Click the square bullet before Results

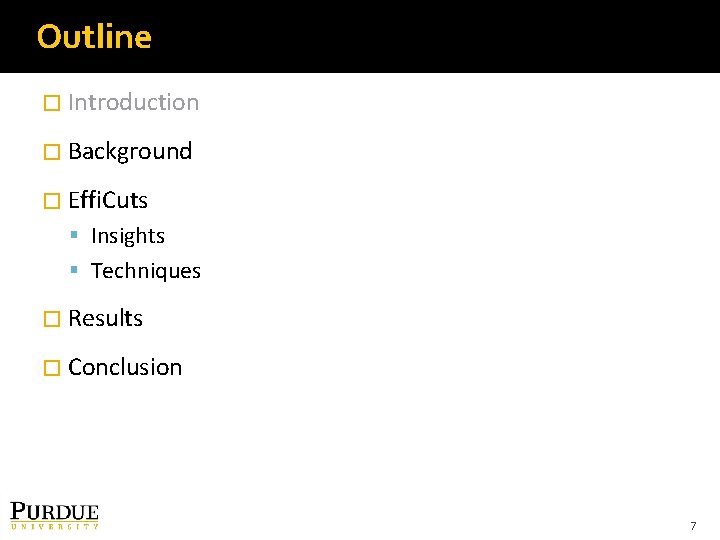[52, 319]
